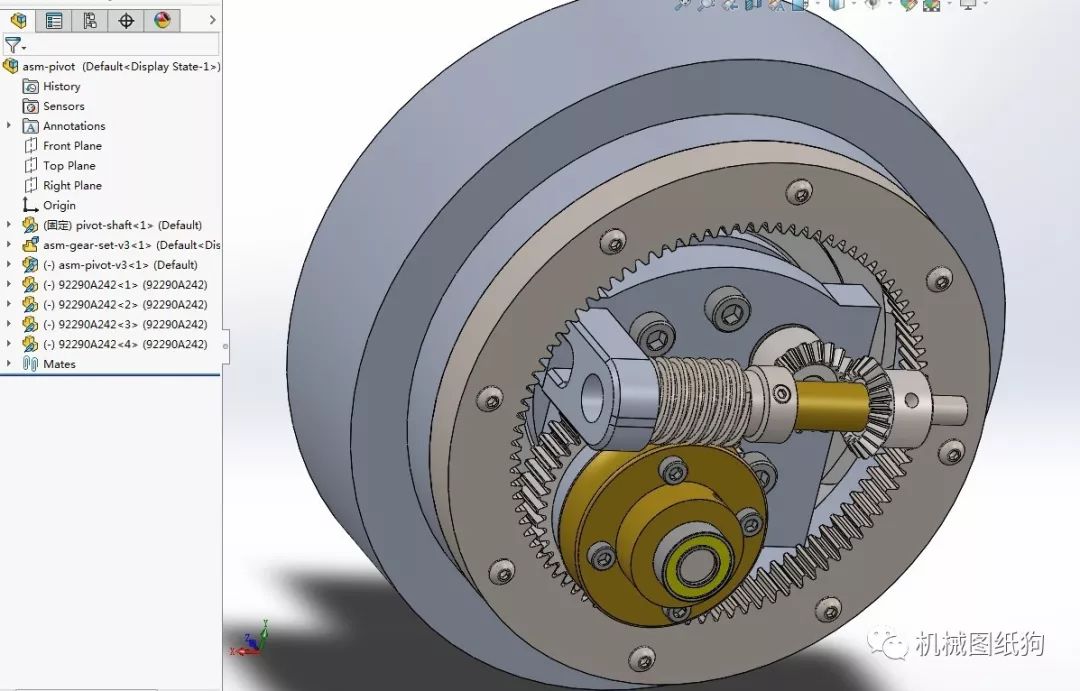Open the DisplayManager color-sphere tab

point(163,21)
